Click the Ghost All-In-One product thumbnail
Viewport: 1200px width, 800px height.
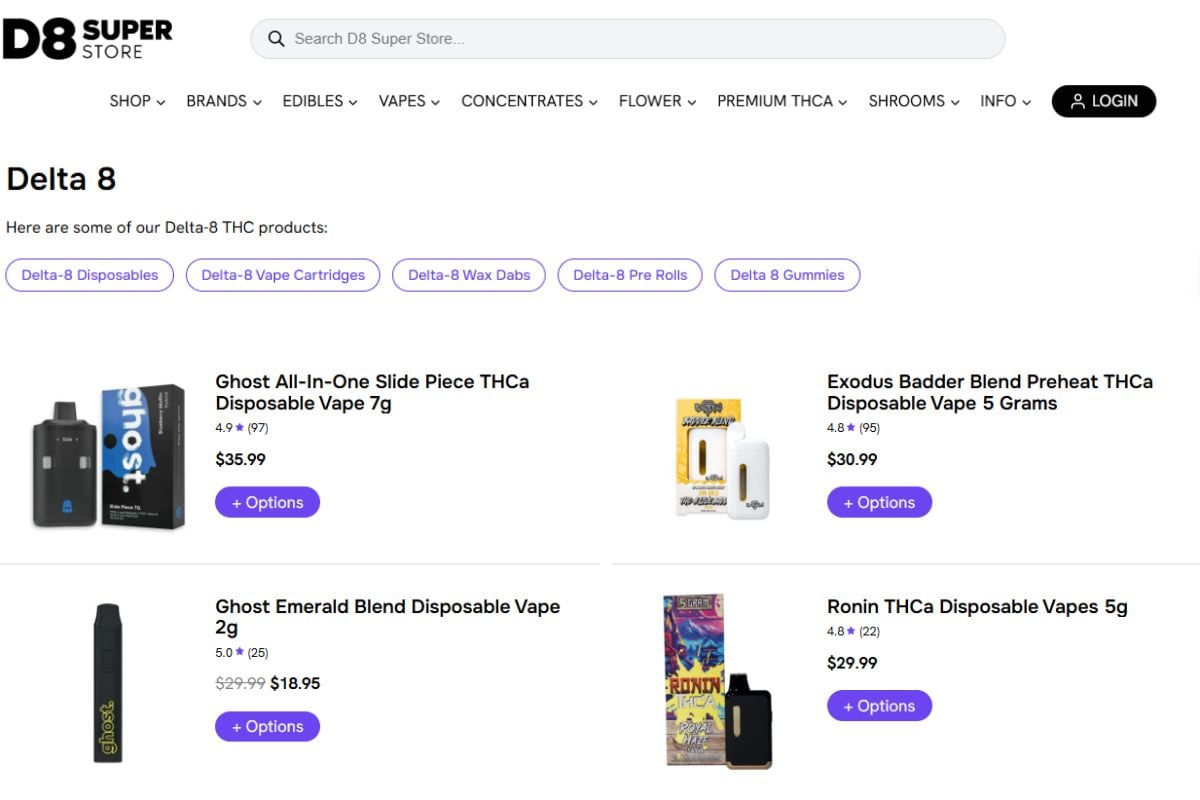[107, 457]
